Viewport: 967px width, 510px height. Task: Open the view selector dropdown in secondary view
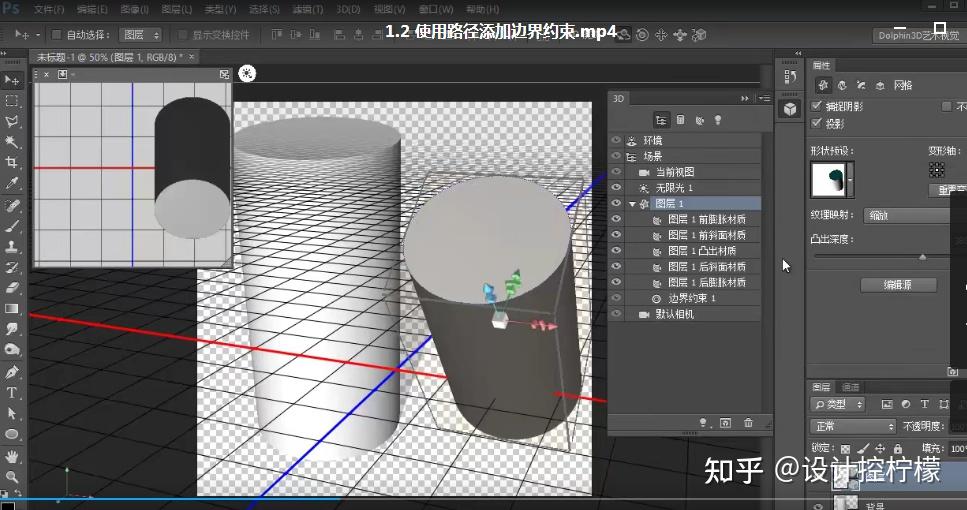click(65, 74)
